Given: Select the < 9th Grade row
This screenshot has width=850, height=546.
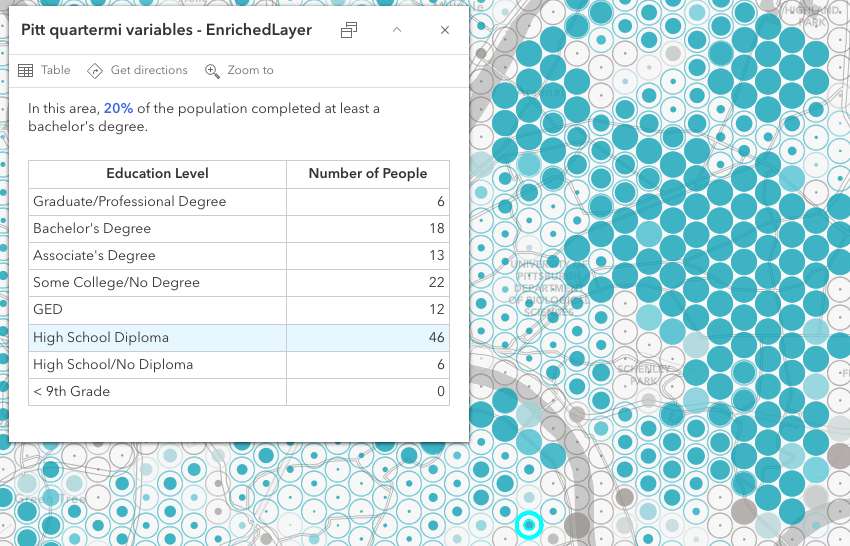Looking at the screenshot, I should (x=238, y=391).
